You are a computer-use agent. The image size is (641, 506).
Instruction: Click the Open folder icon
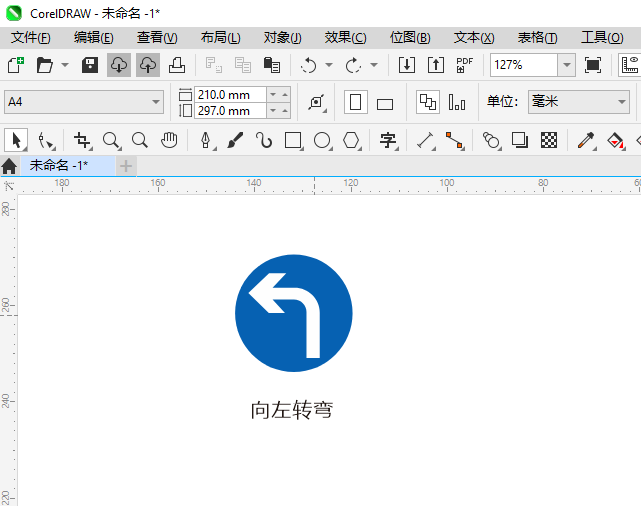coord(45,65)
